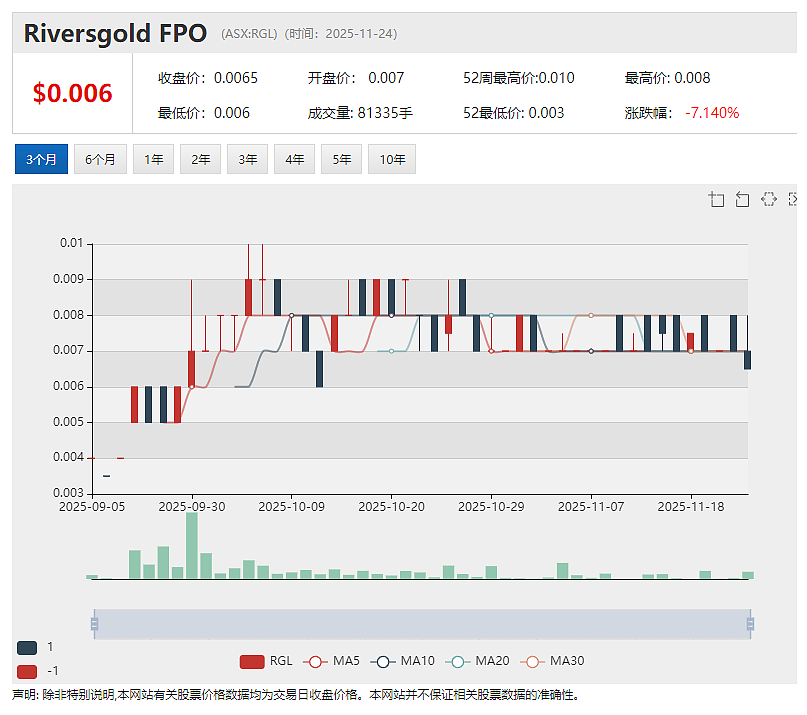Click the -7.140% change value
Screen dimensions: 807x715
point(712,113)
